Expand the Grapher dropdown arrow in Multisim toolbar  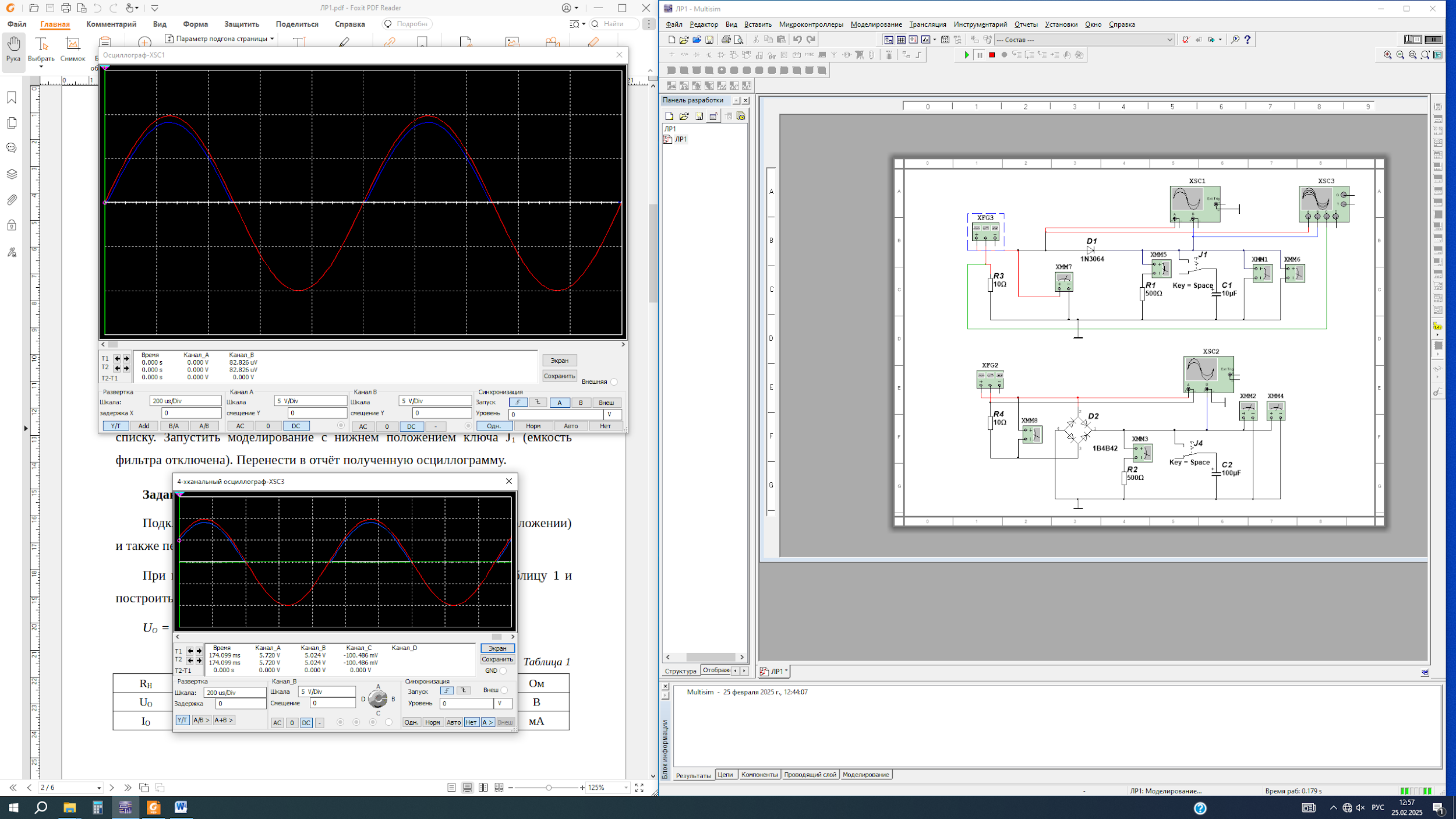pos(934,40)
